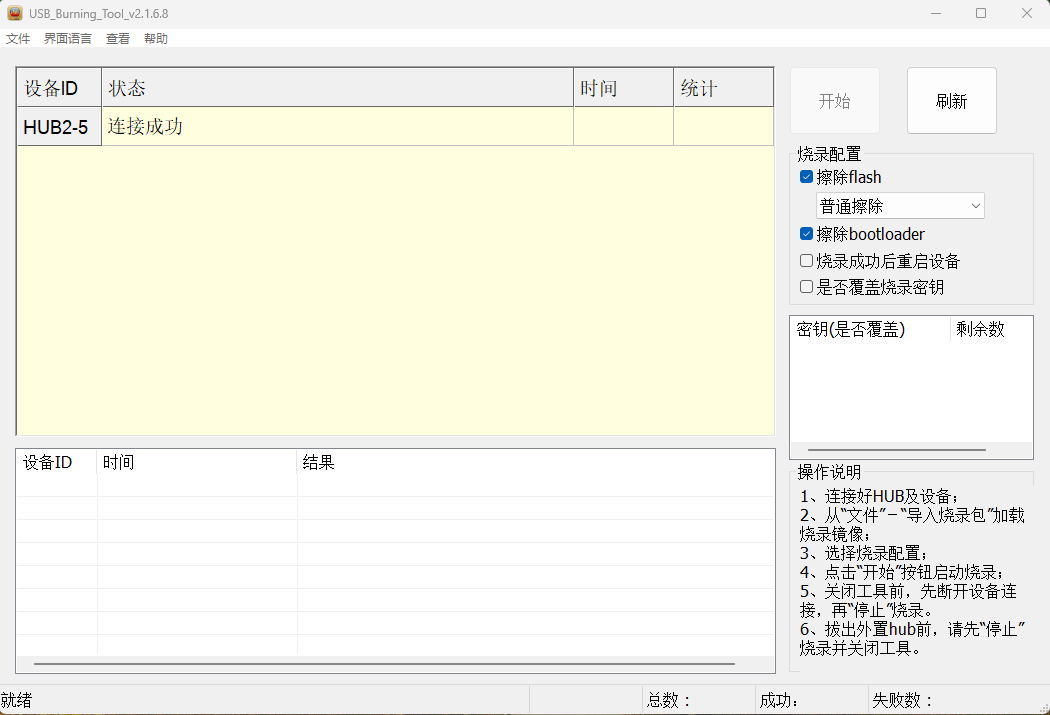Click the 结果 column header in log list

(x=535, y=462)
